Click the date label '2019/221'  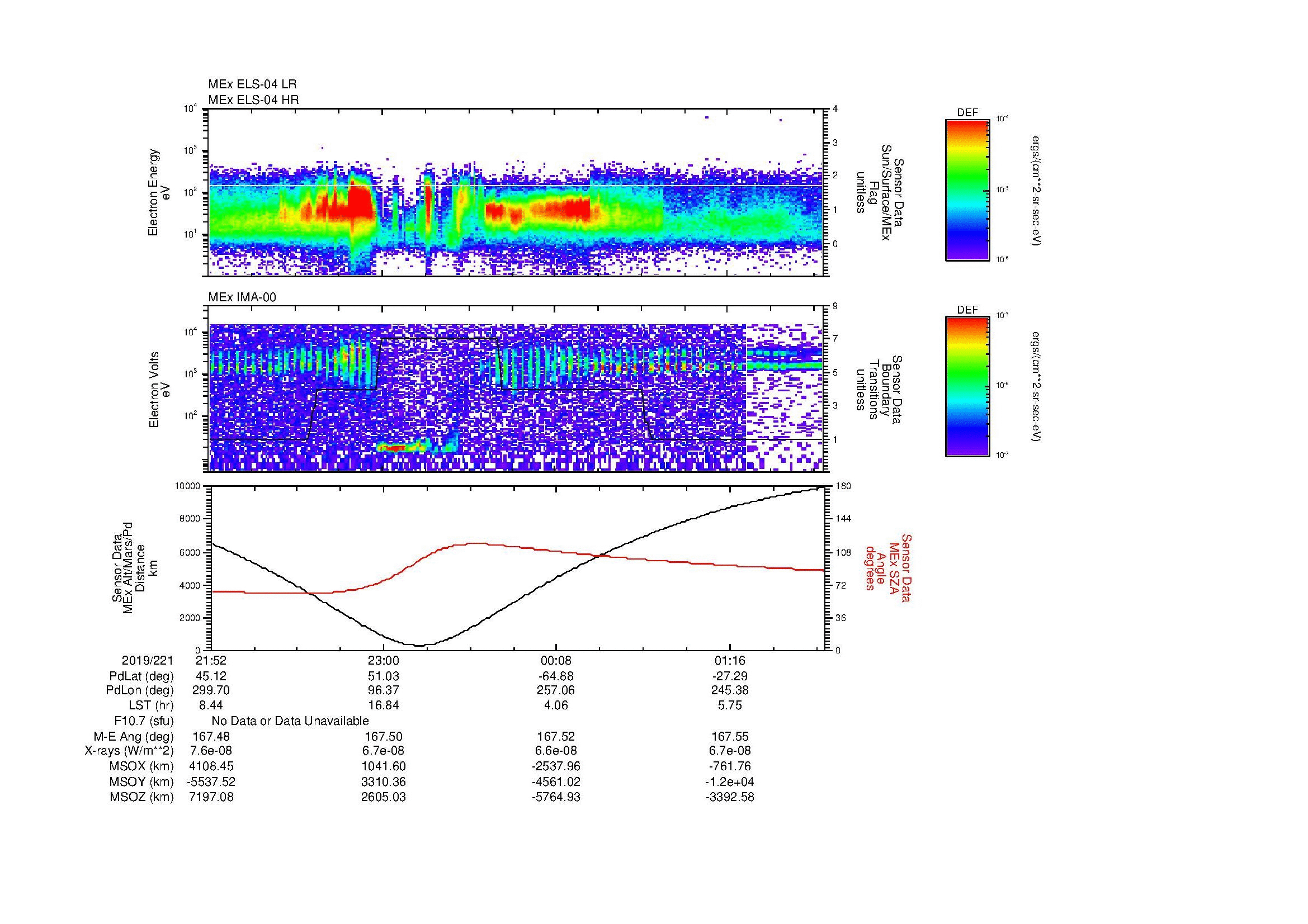[148, 660]
